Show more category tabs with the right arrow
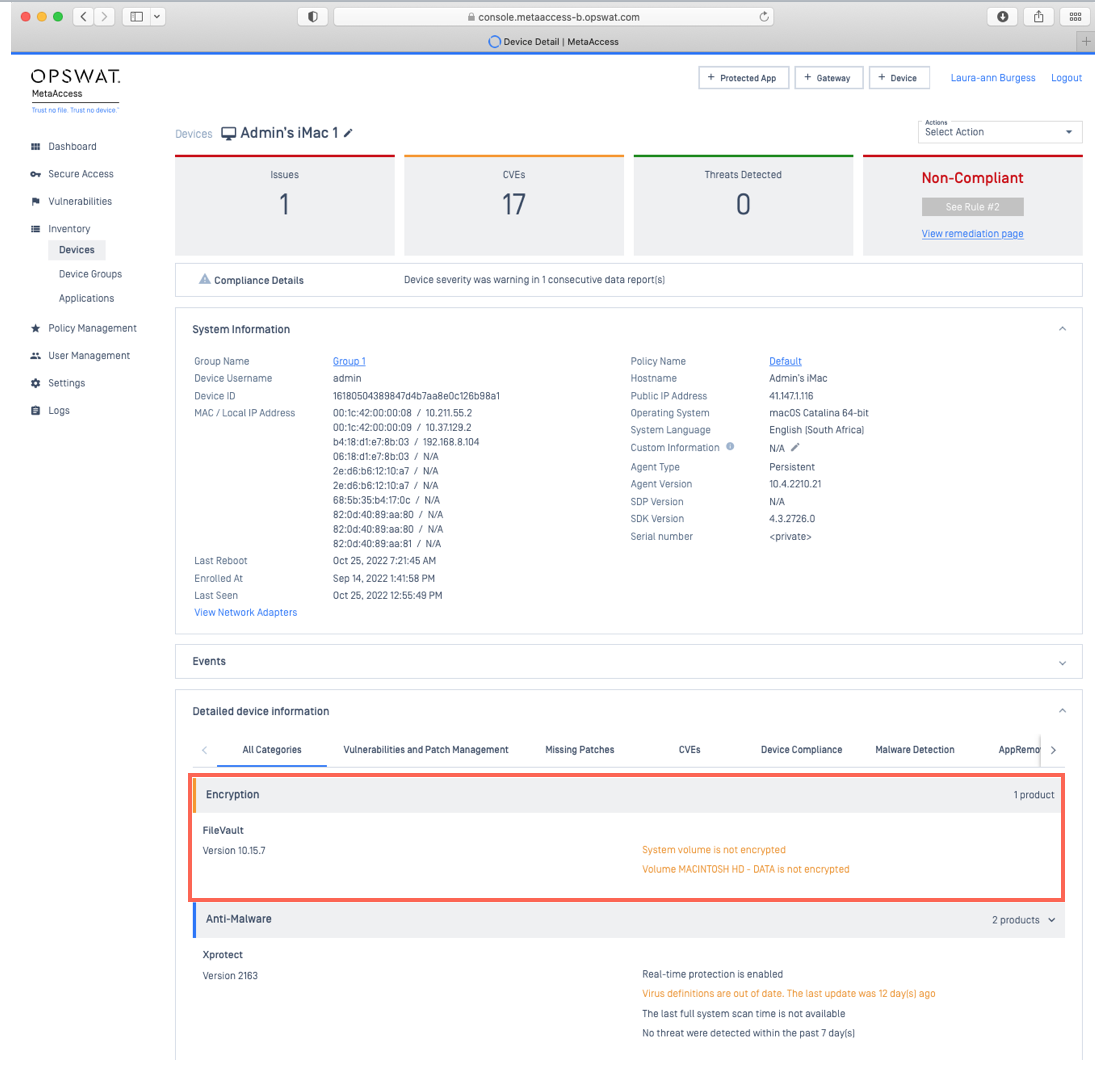Viewport: 1095px width, 1079px height. pyautogui.click(x=1053, y=750)
